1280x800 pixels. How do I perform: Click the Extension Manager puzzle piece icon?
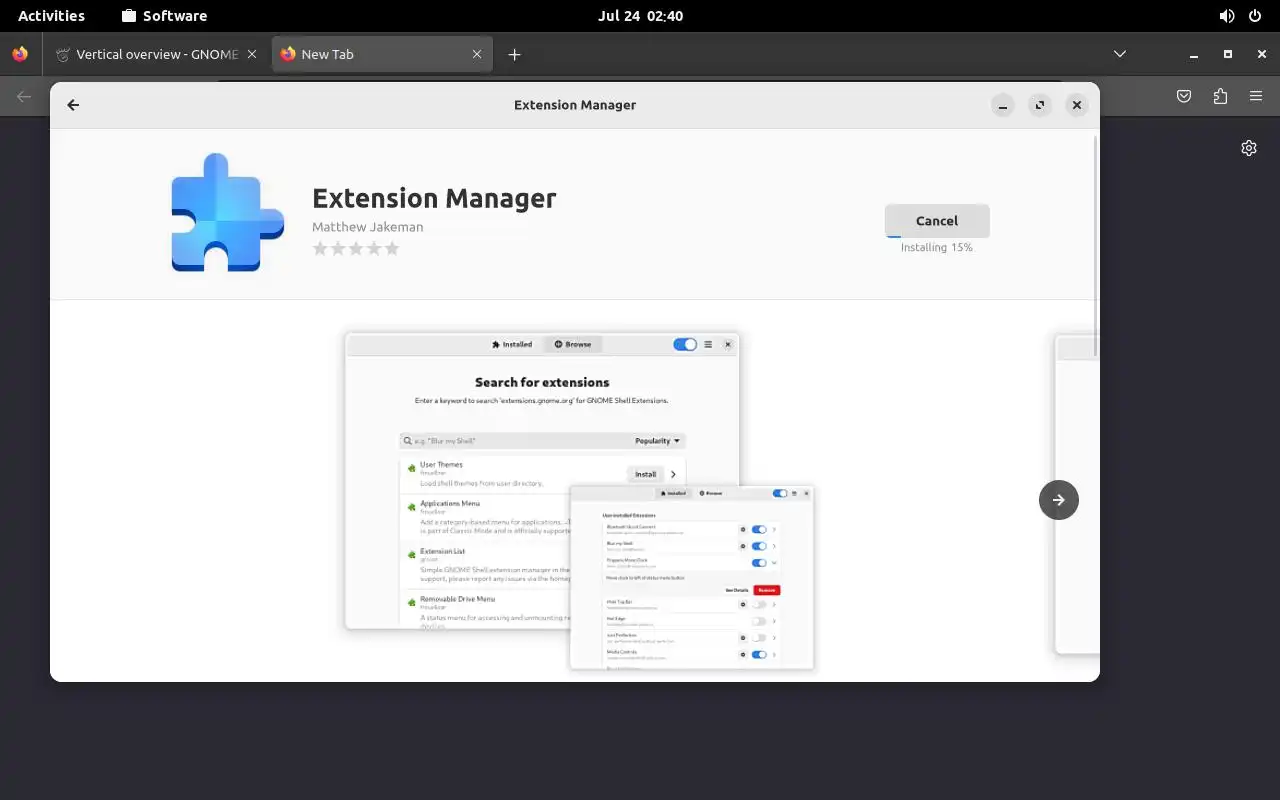227,213
